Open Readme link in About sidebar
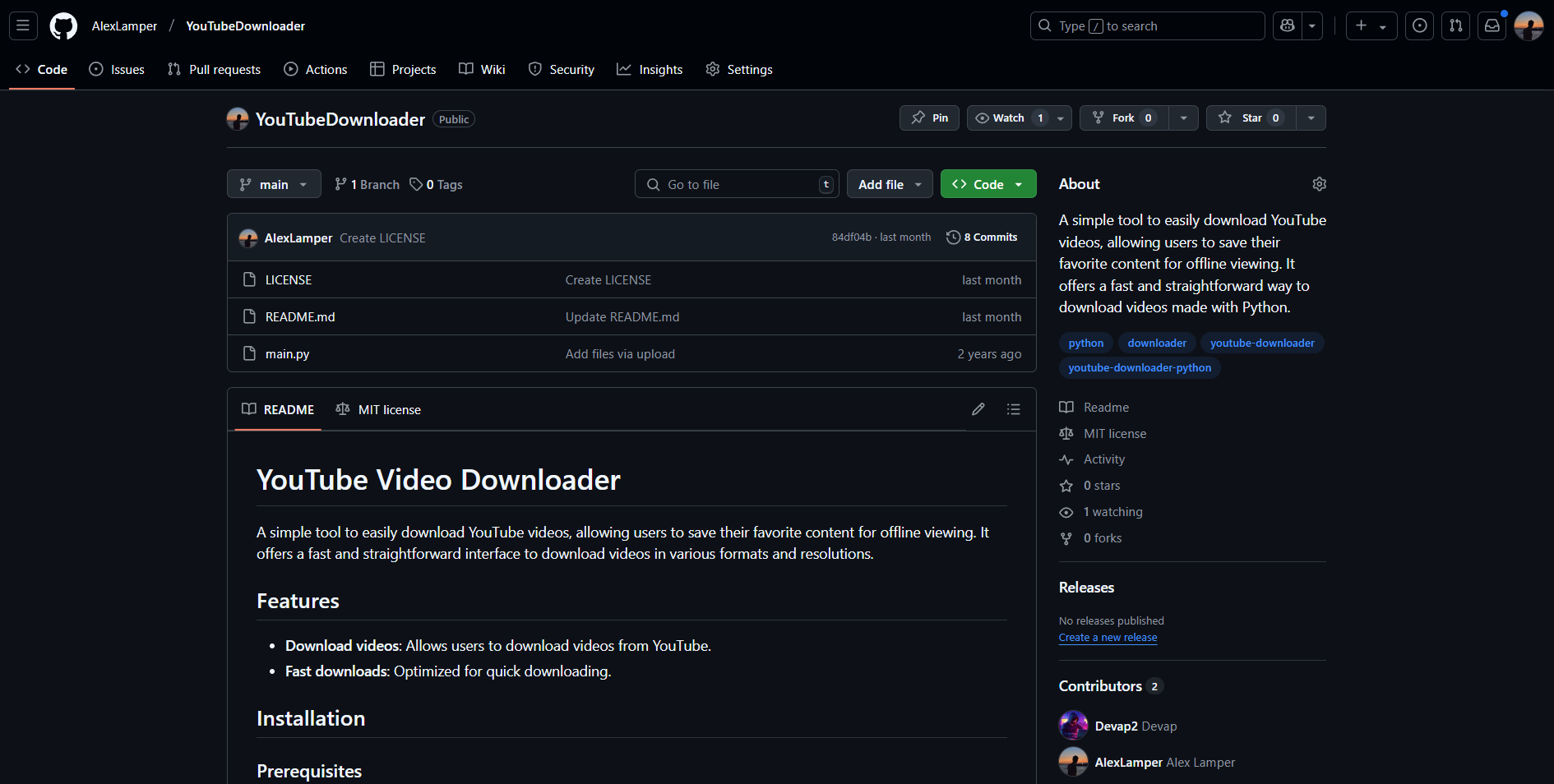This screenshot has height=784, width=1554. click(1094, 408)
